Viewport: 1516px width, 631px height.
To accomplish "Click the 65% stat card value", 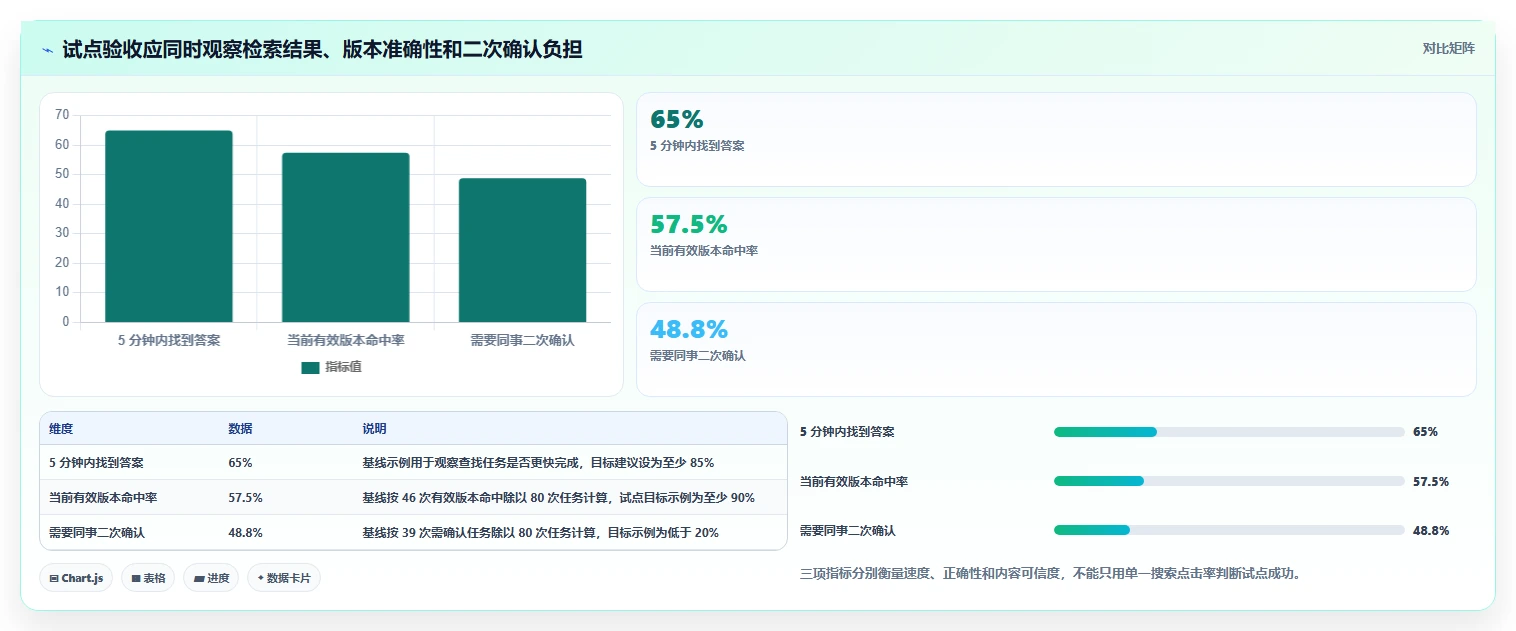I will click(x=677, y=120).
